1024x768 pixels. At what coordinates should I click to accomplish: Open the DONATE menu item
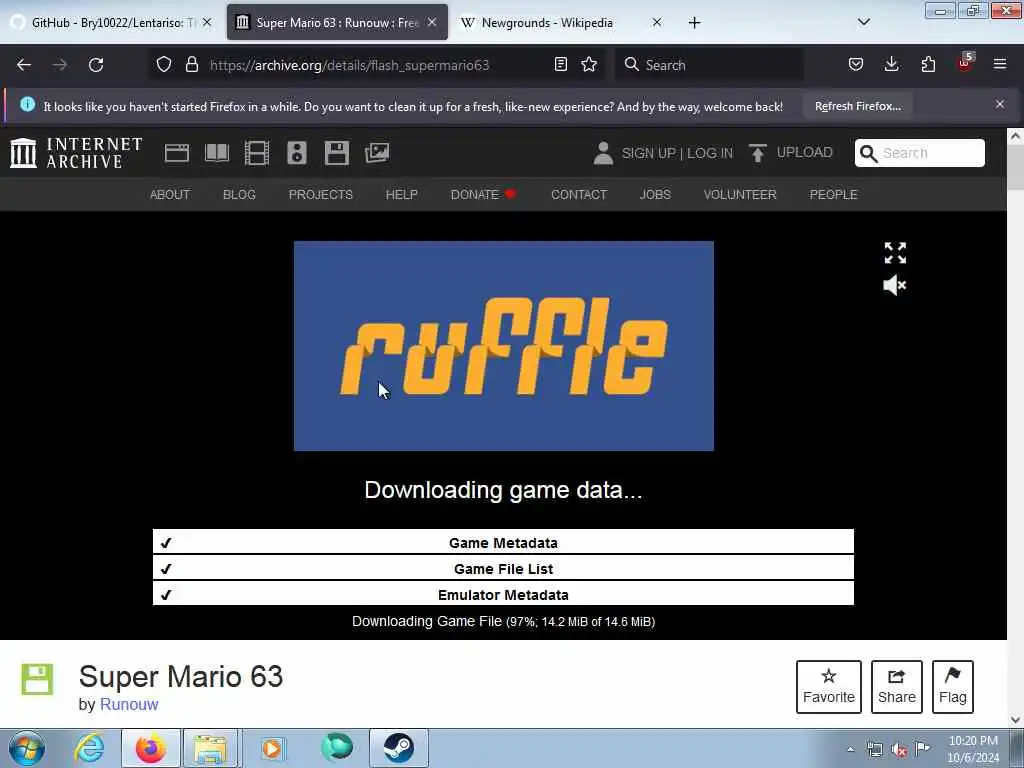(x=483, y=195)
